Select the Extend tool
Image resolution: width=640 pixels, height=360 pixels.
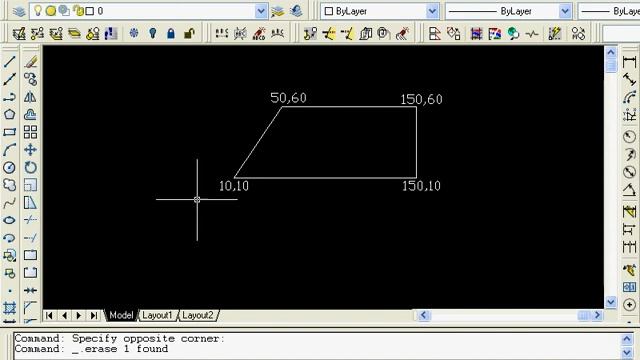pyautogui.click(x=31, y=238)
